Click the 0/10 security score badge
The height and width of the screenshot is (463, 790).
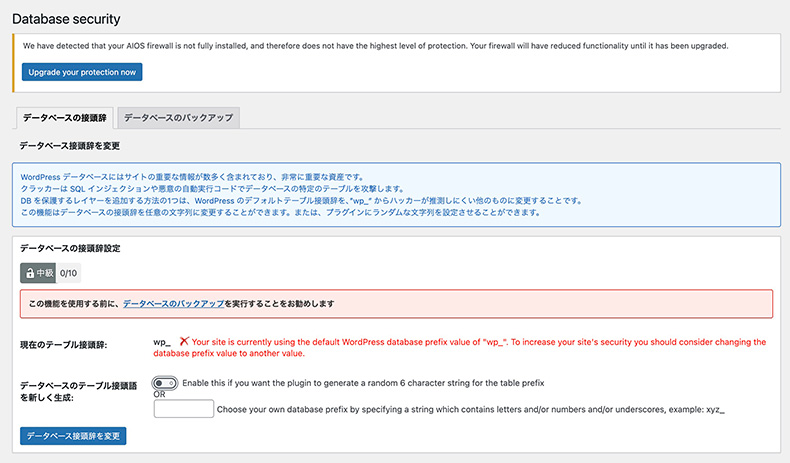[x=68, y=272]
